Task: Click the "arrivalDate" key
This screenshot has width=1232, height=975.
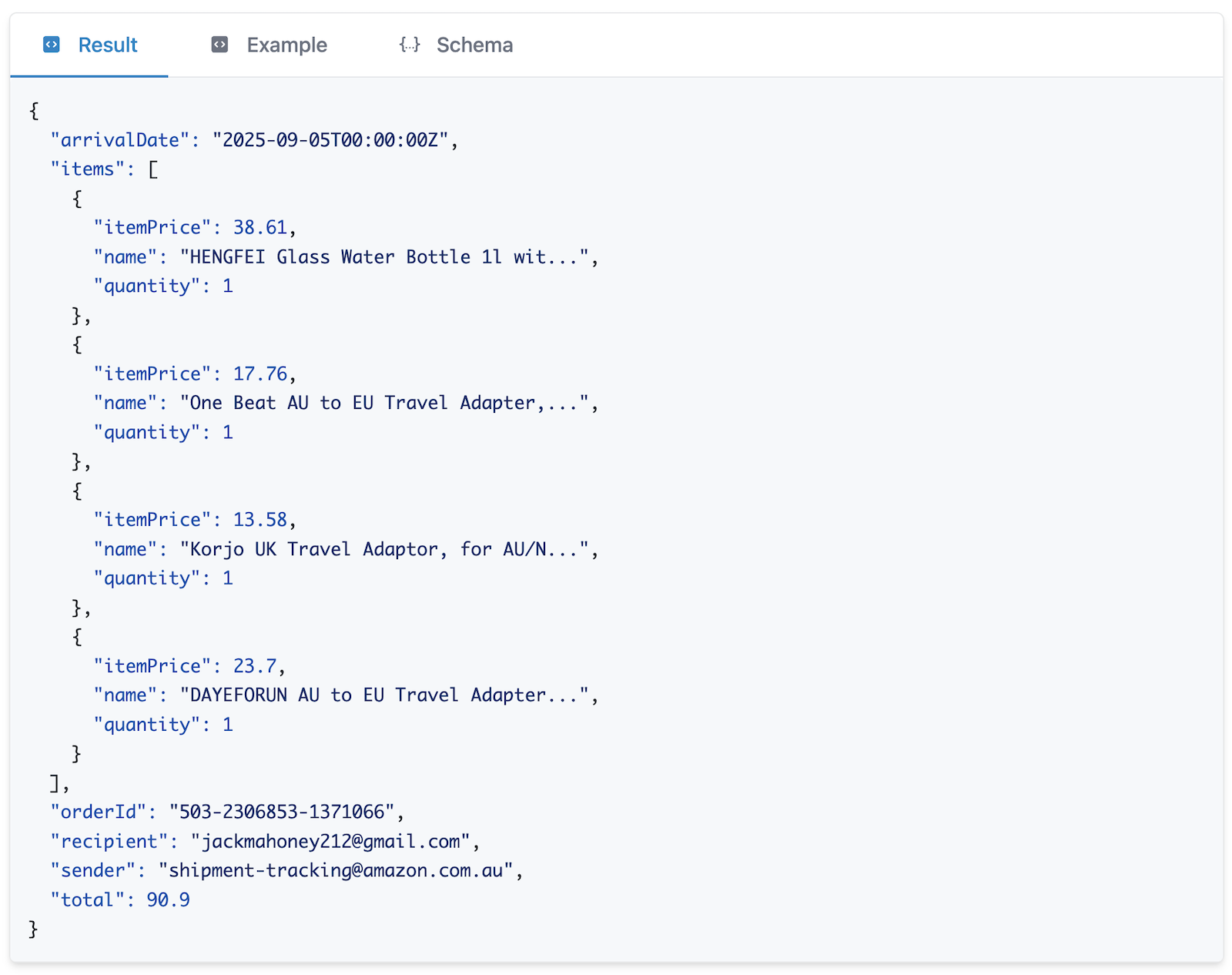Action: [119, 140]
